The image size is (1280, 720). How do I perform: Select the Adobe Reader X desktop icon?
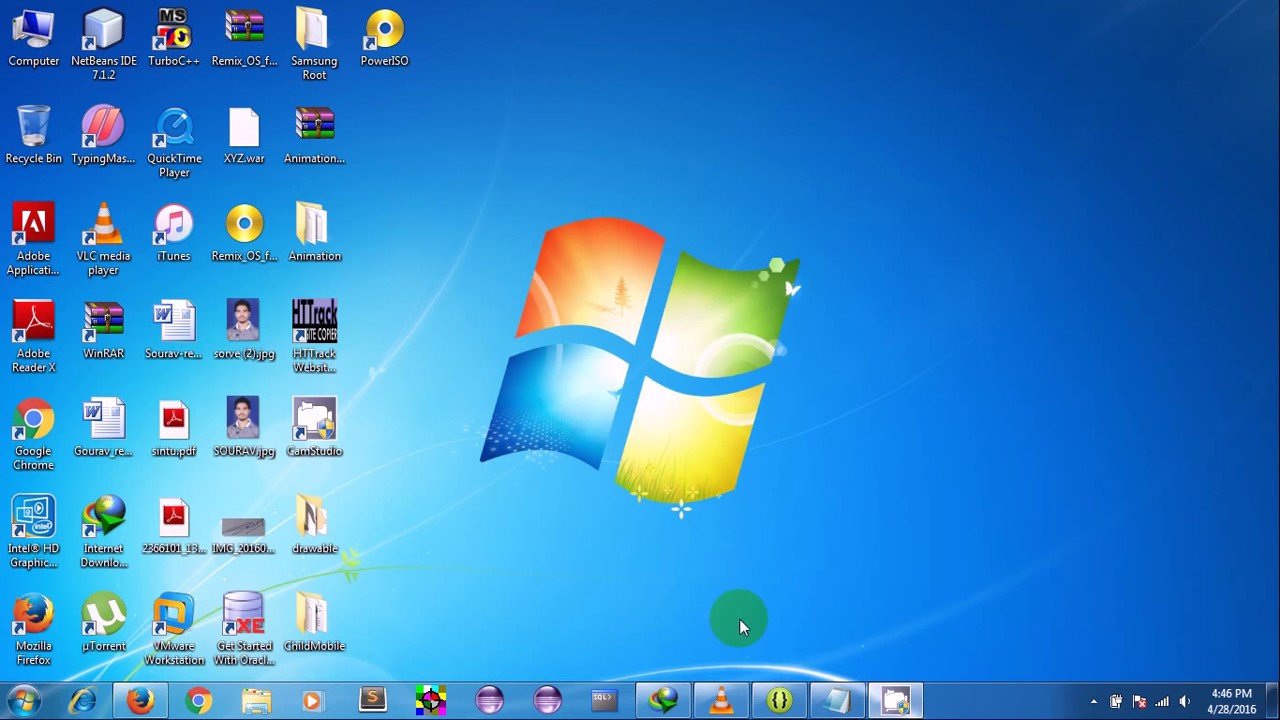pos(33,338)
